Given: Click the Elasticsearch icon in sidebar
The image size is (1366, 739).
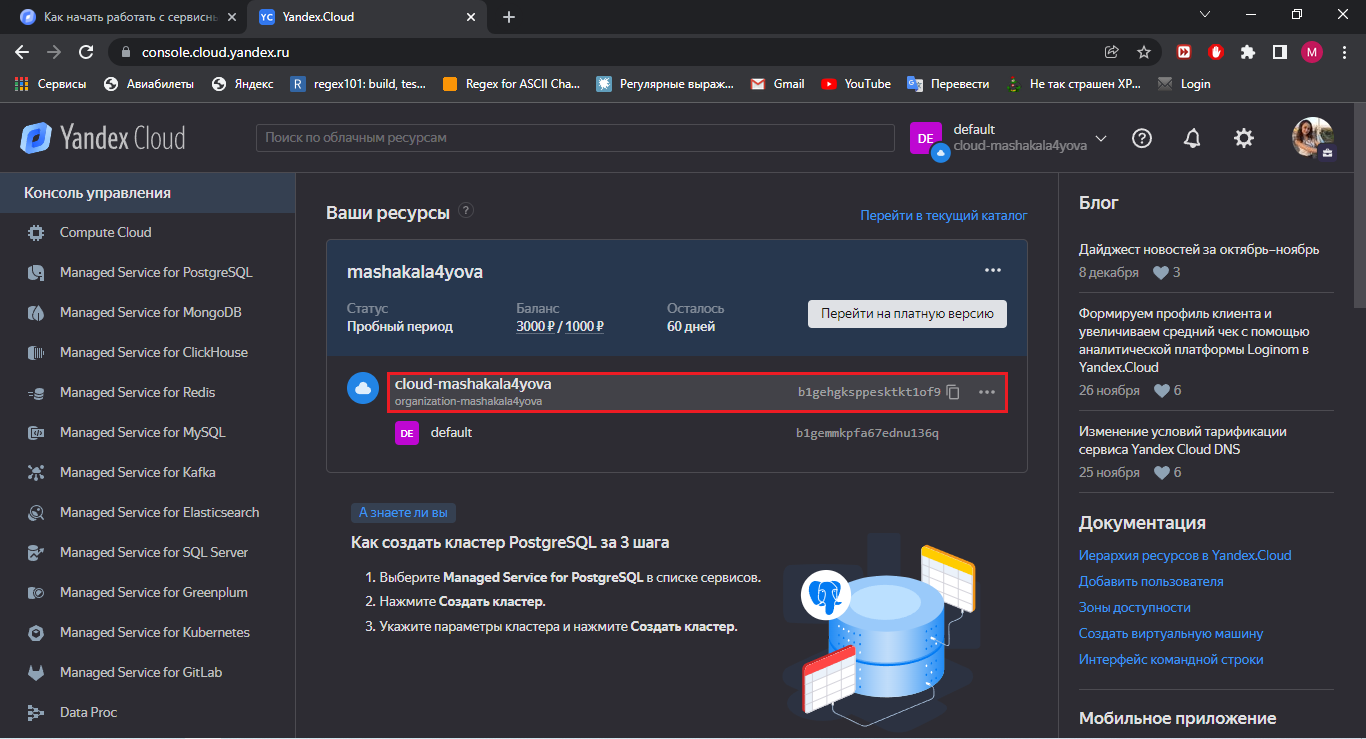Looking at the screenshot, I should click(36, 513).
